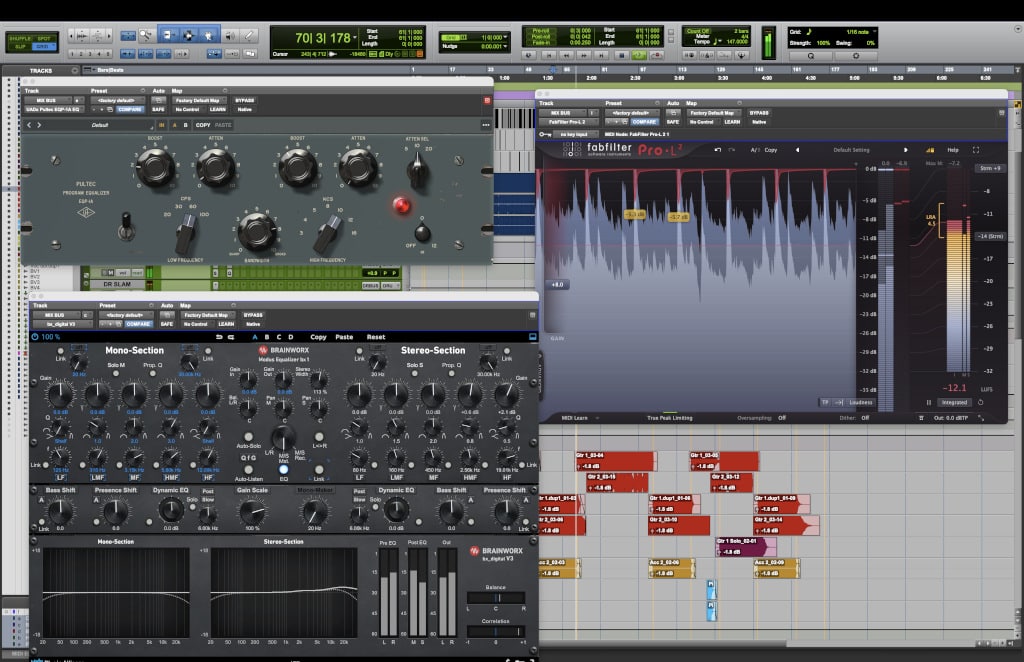This screenshot has height=662, width=1024.
Task: Select bx_digital settings slot B
Action: coord(266,337)
